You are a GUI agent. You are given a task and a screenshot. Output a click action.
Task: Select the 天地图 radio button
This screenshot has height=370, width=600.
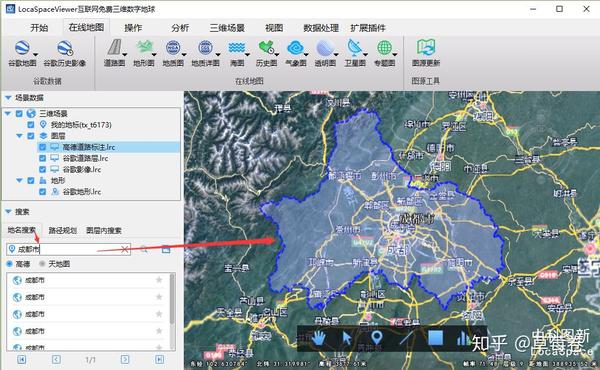click(42, 264)
